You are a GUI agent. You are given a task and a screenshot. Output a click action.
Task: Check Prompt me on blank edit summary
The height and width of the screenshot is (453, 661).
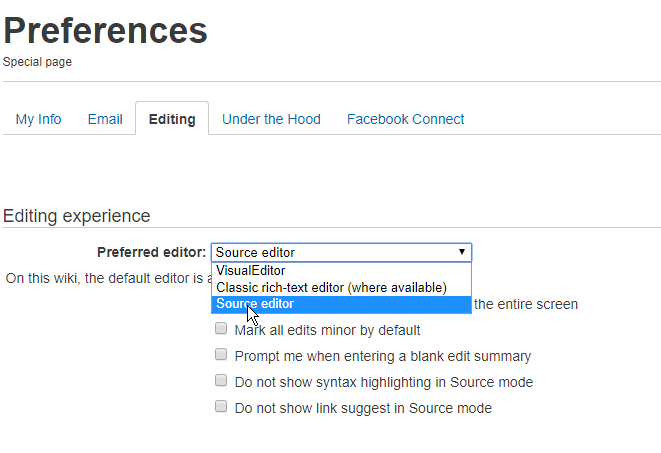coord(221,355)
